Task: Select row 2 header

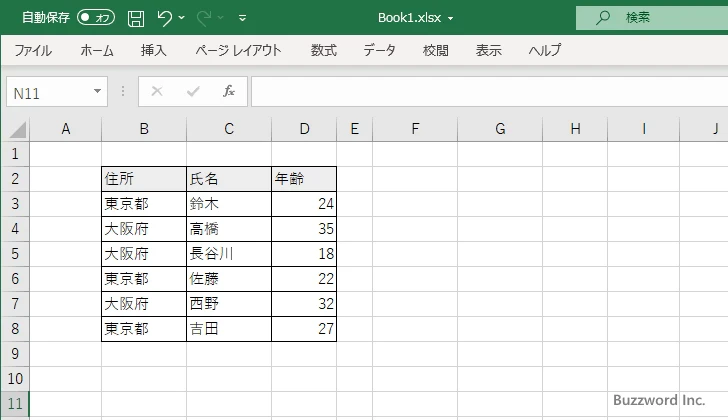Action: (x=15, y=179)
